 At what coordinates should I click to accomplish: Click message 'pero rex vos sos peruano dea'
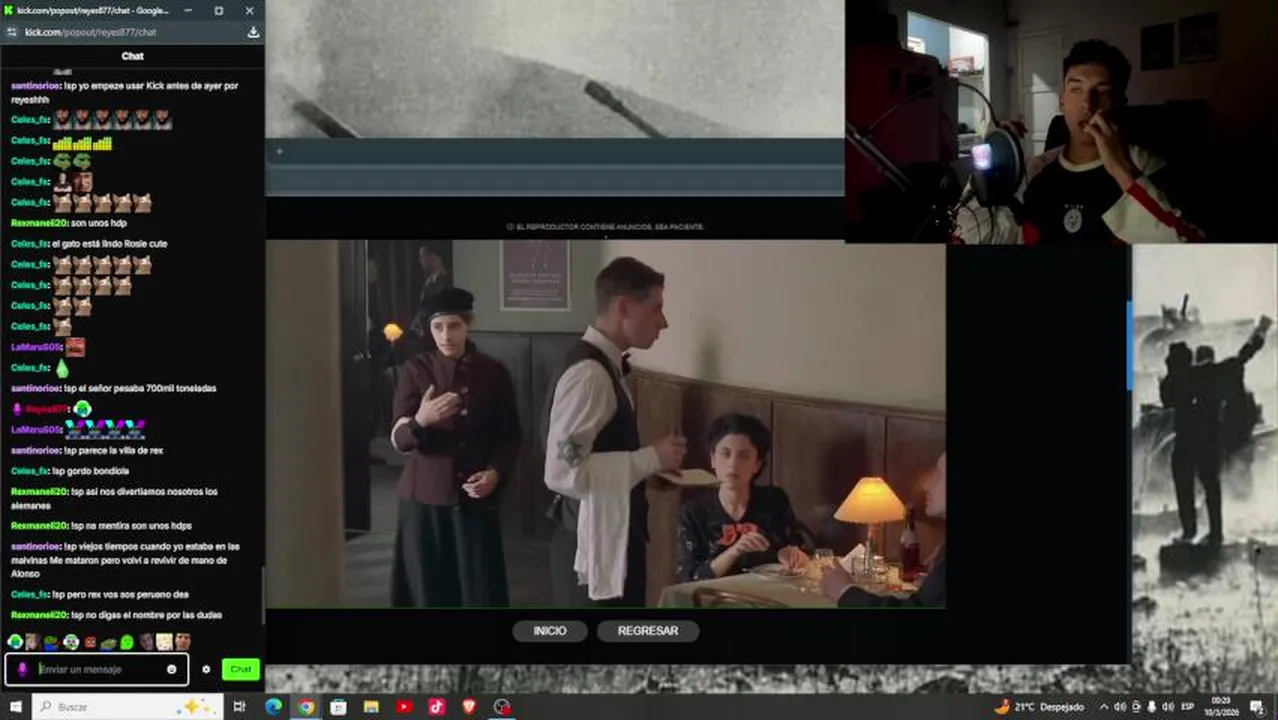coord(120,594)
